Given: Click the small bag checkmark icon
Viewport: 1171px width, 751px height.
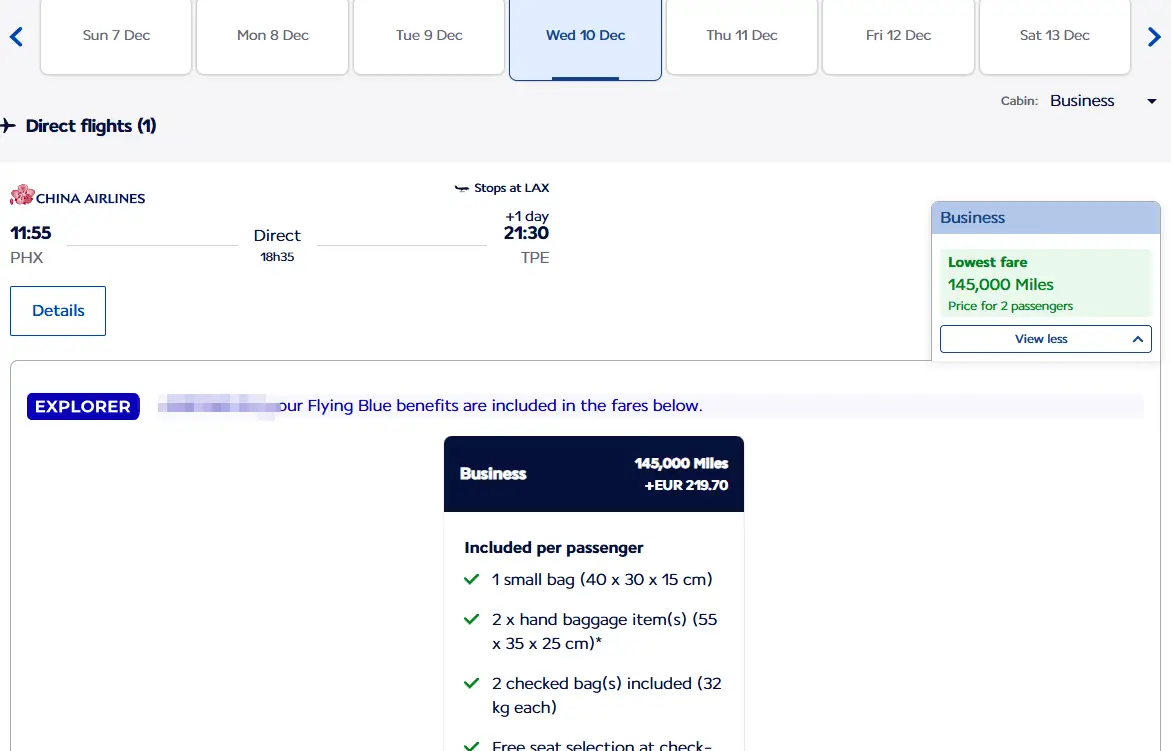Looking at the screenshot, I should click(471, 579).
